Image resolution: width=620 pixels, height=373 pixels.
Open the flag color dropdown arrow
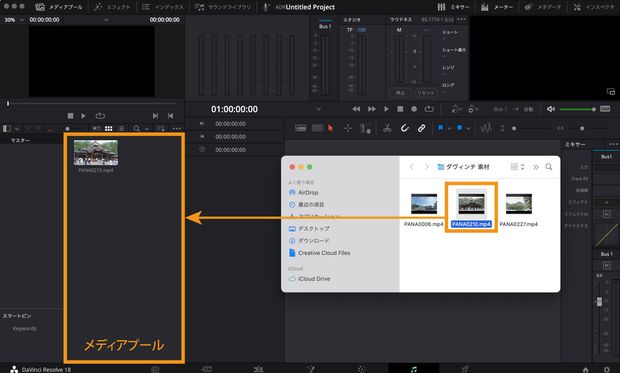tap(449, 129)
